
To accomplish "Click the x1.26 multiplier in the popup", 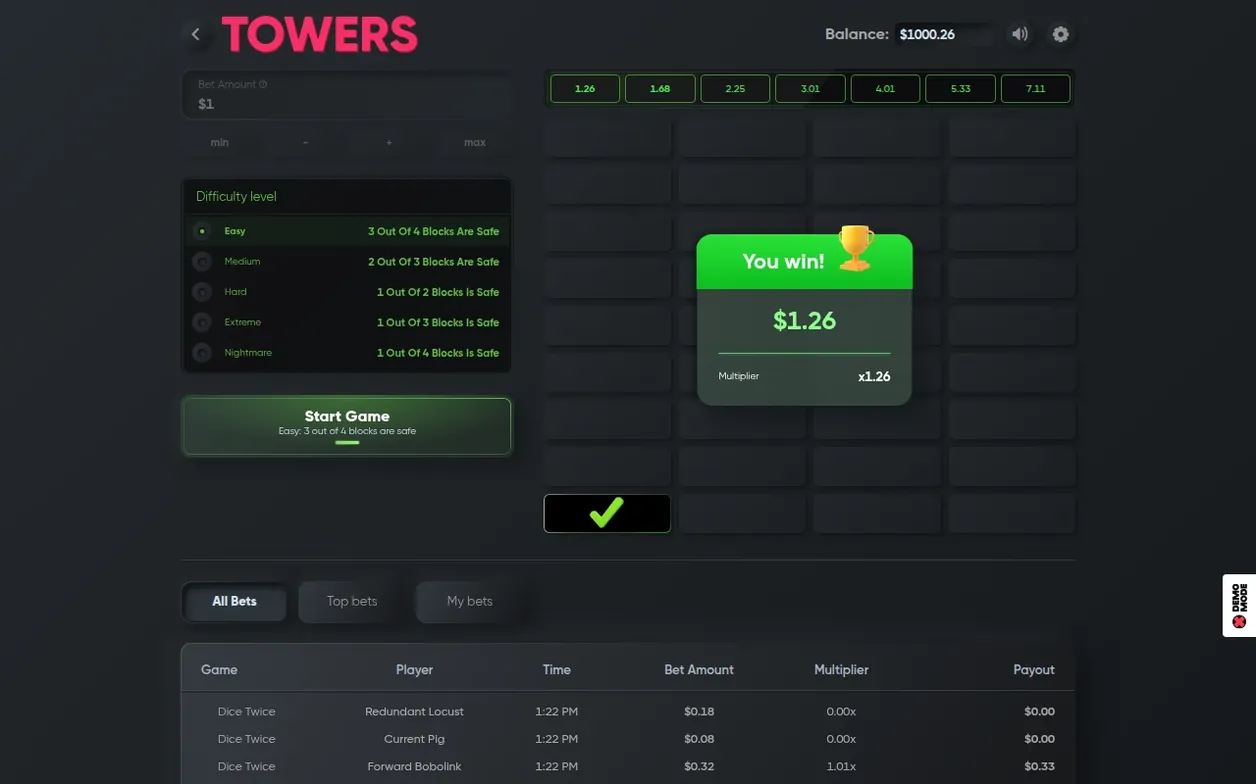I will point(874,377).
